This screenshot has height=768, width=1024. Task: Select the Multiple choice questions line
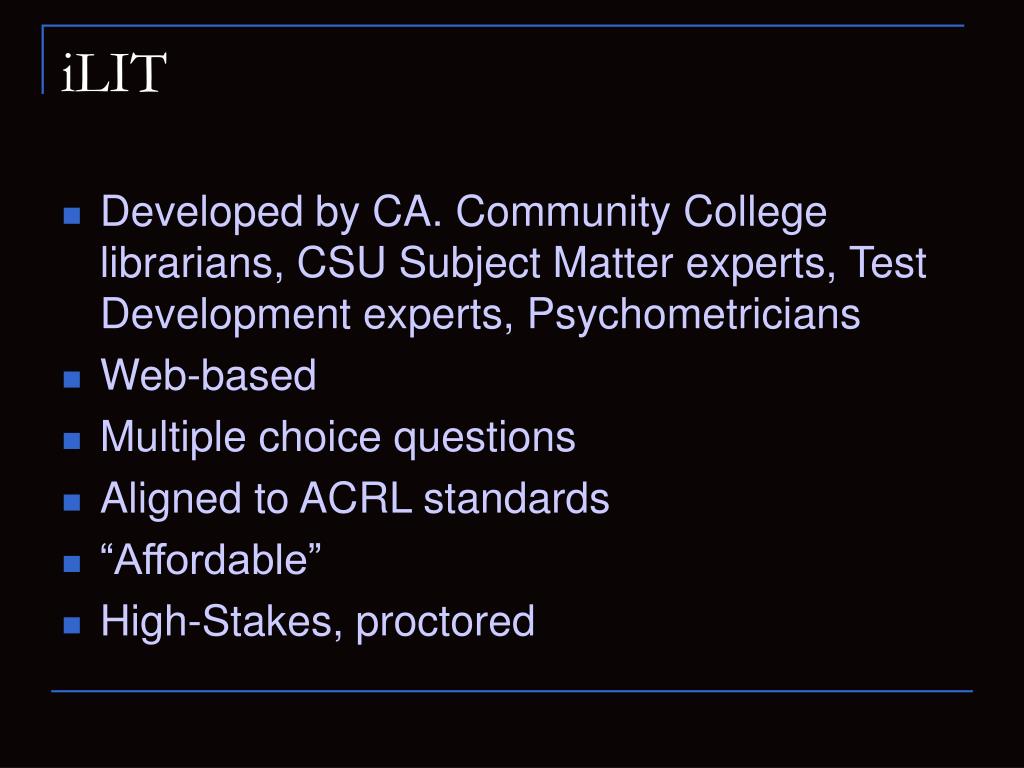pyautogui.click(x=338, y=436)
